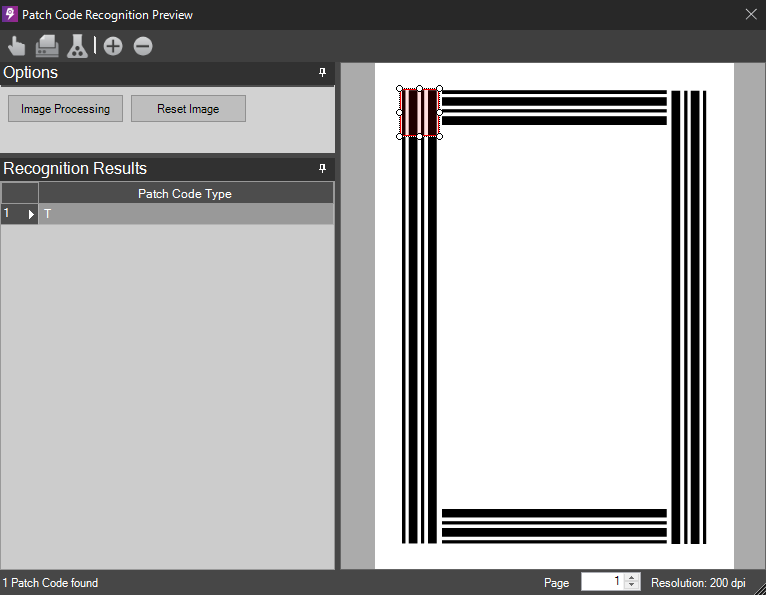The height and width of the screenshot is (595, 766).
Task: Close the Patch Code Recognition Preview window
Action: point(751,14)
